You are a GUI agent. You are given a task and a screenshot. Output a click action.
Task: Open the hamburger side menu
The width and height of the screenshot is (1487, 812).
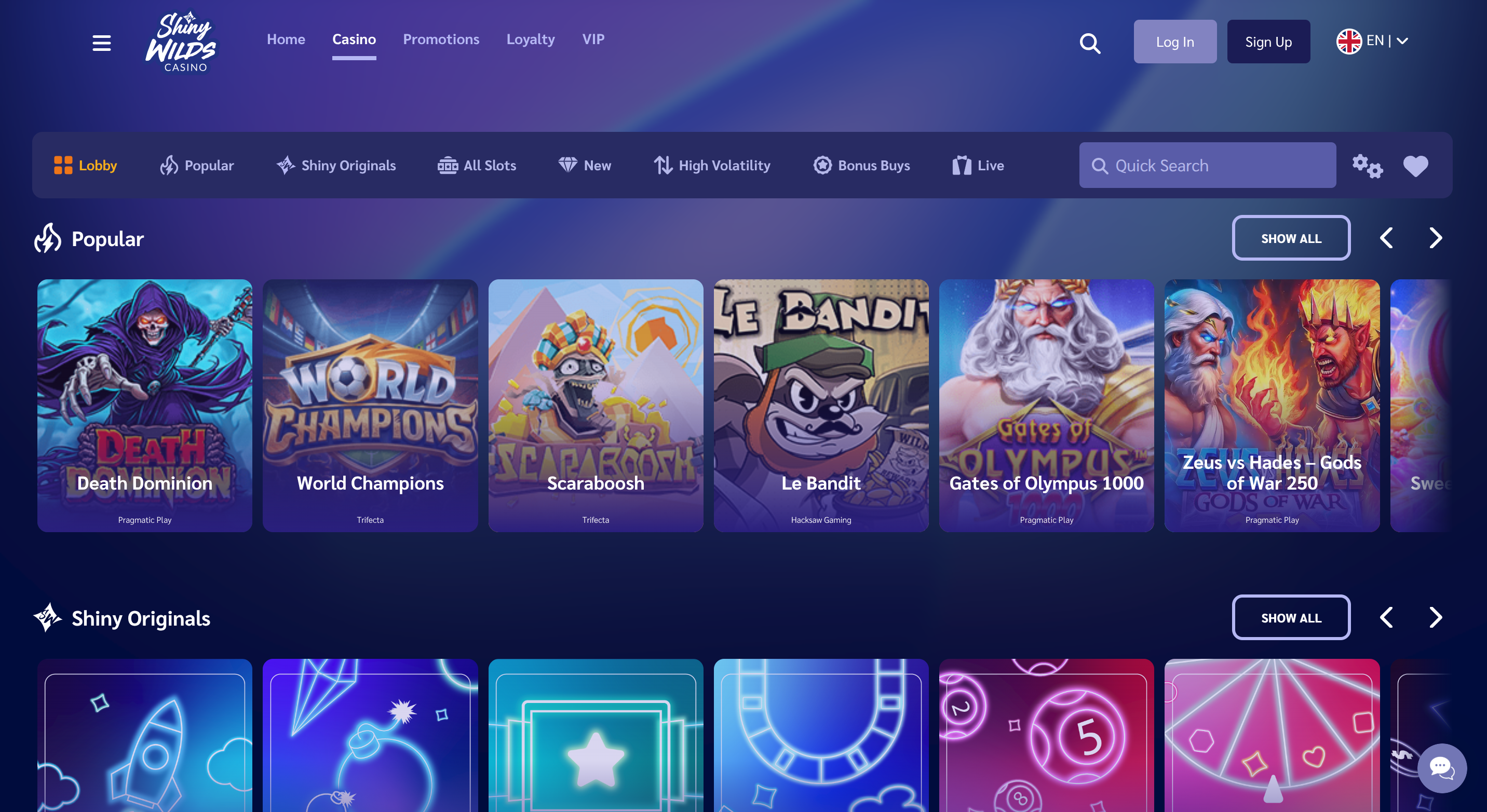click(102, 43)
